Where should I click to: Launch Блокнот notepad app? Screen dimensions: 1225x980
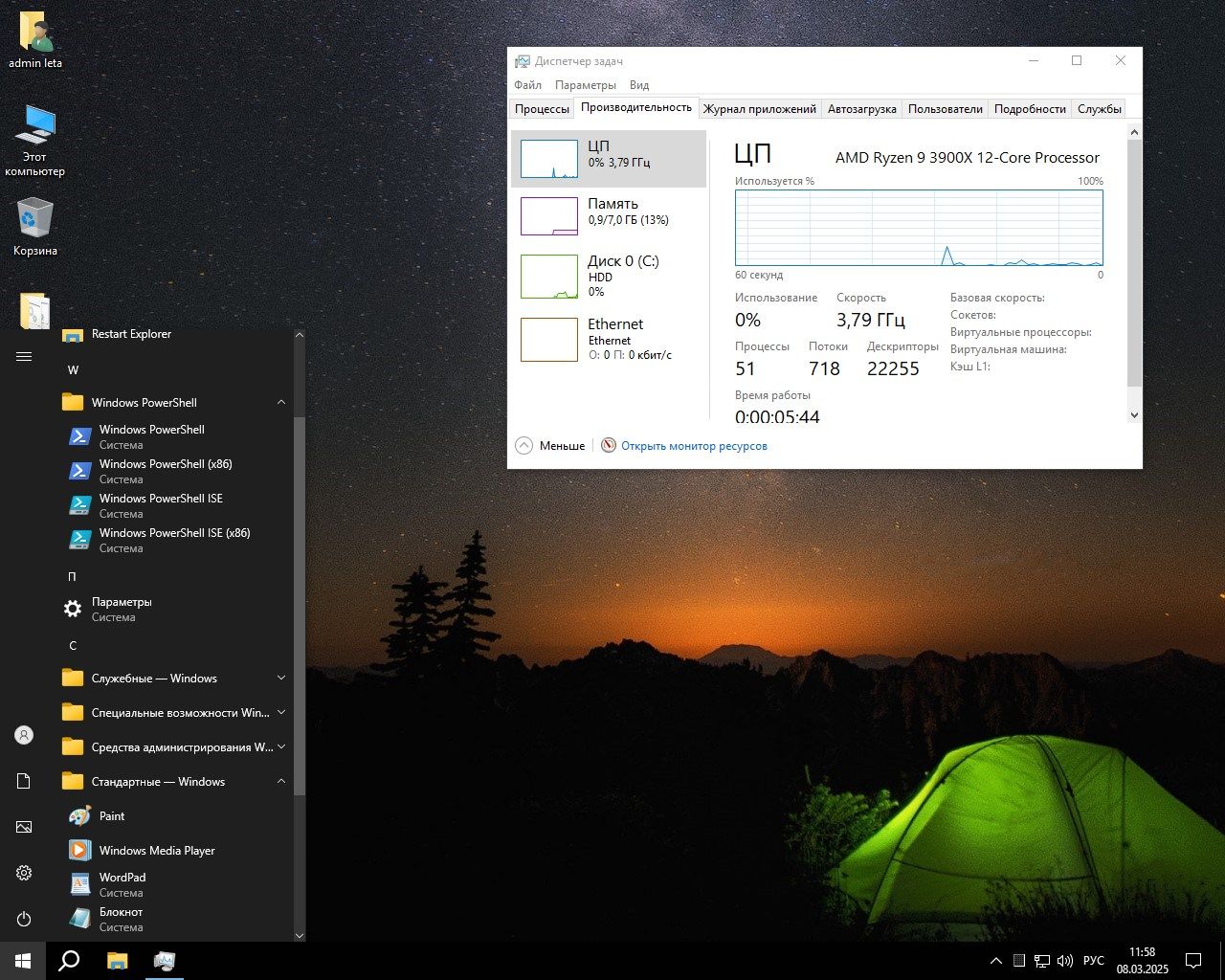[176, 919]
